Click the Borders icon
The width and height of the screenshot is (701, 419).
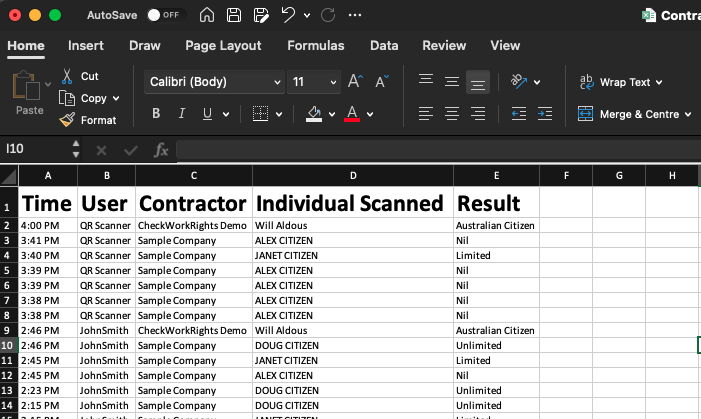pos(260,114)
